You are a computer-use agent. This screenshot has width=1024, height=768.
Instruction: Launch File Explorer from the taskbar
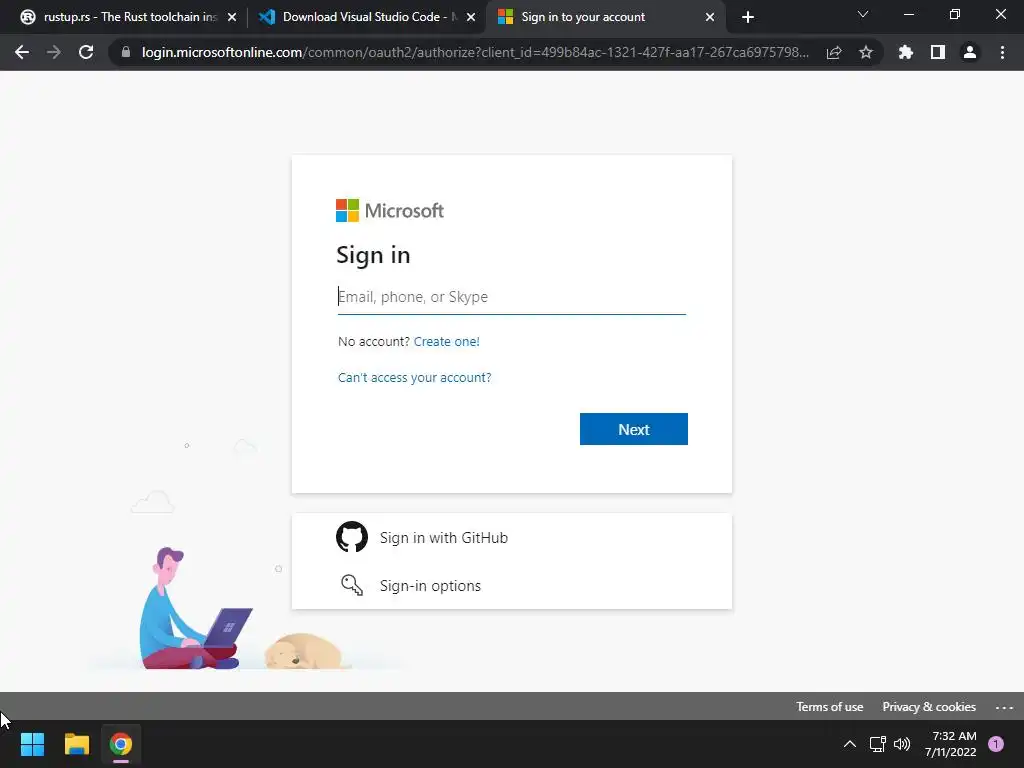point(76,744)
